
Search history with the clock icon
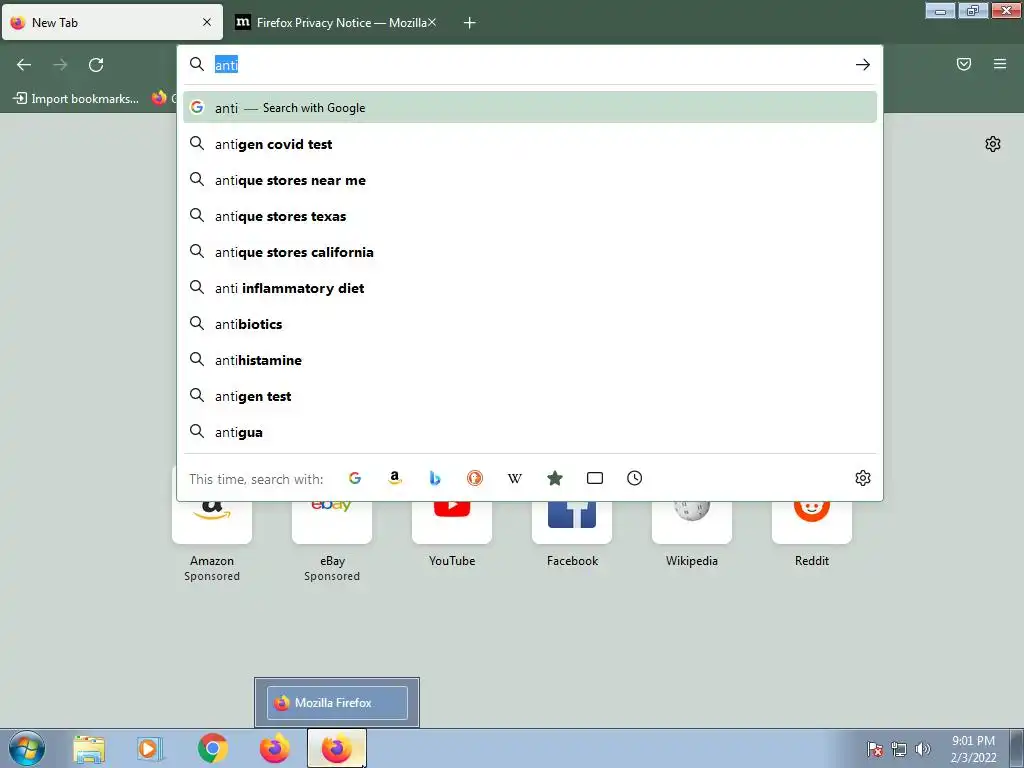635,478
